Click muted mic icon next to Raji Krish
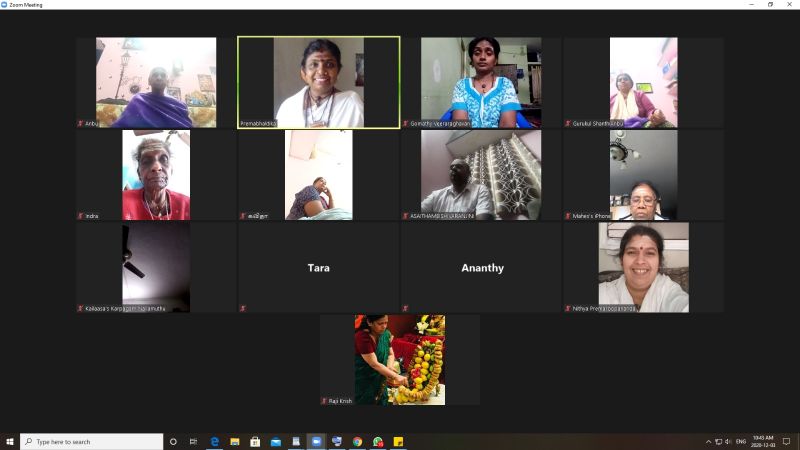This screenshot has height=450, width=800. [x=324, y=400]
